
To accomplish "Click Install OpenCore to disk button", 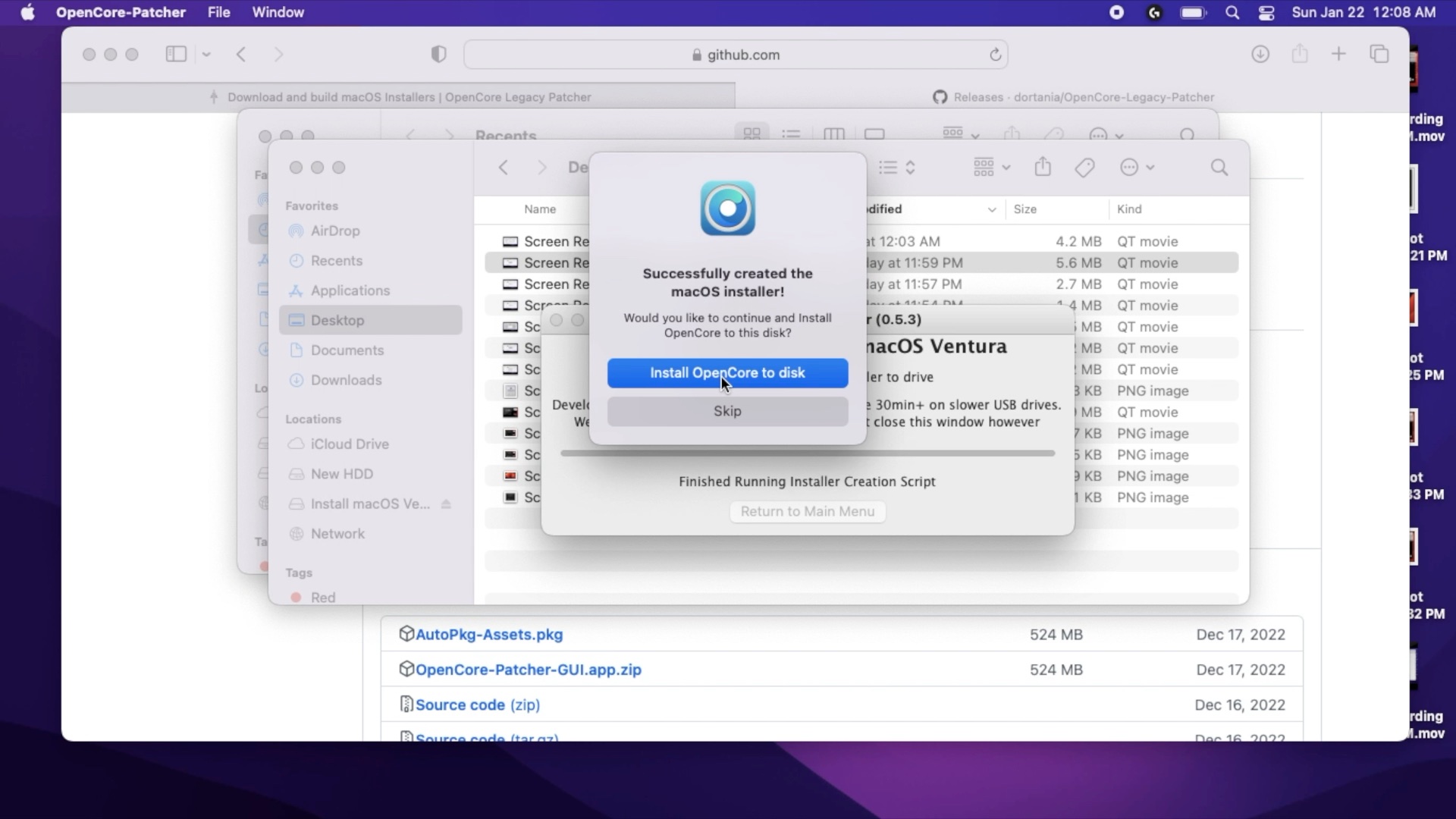I will tap(727, 372).
